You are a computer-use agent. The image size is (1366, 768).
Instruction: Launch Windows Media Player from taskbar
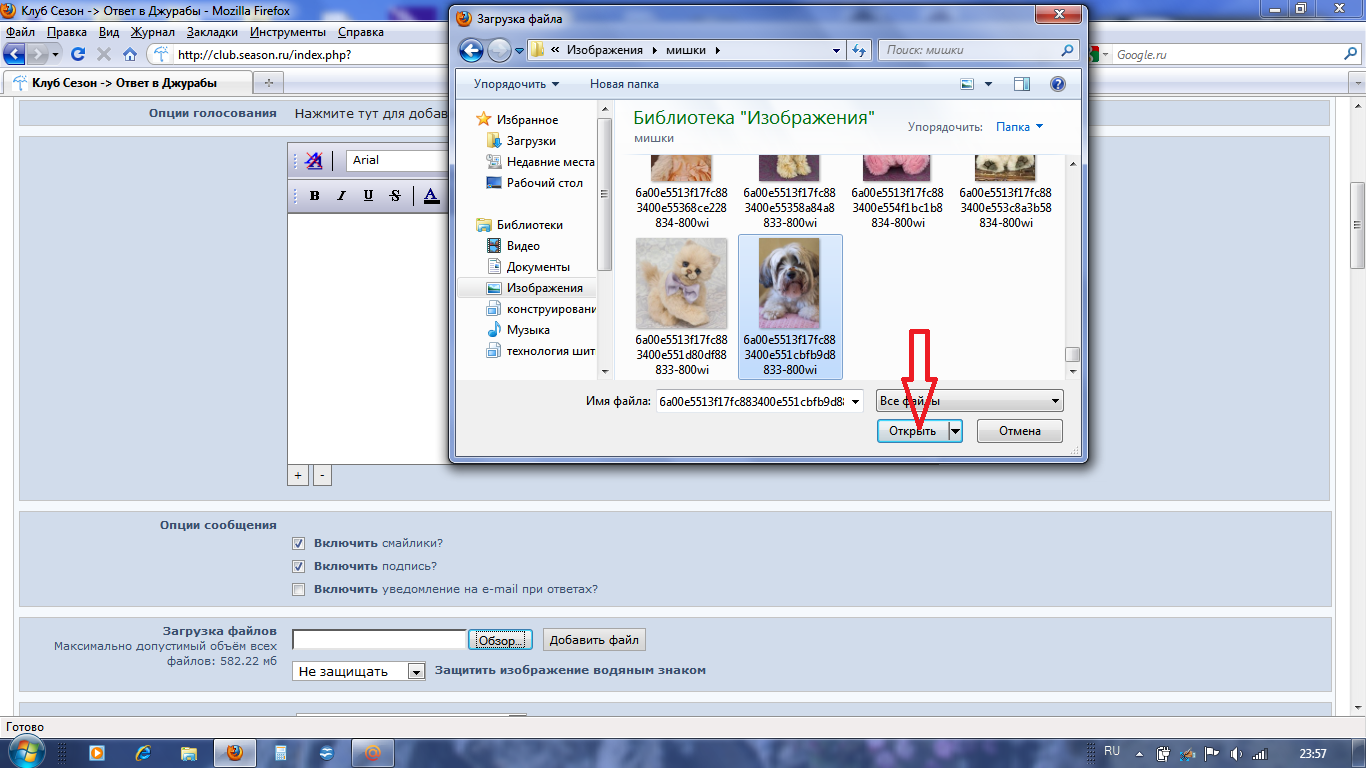tap(97, 753)
